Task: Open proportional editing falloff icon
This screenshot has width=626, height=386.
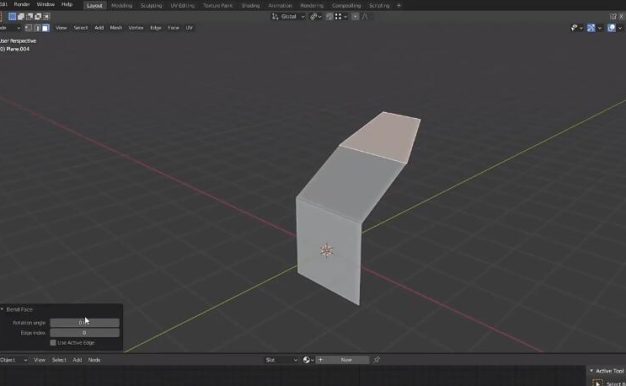Action: [365, 16]
